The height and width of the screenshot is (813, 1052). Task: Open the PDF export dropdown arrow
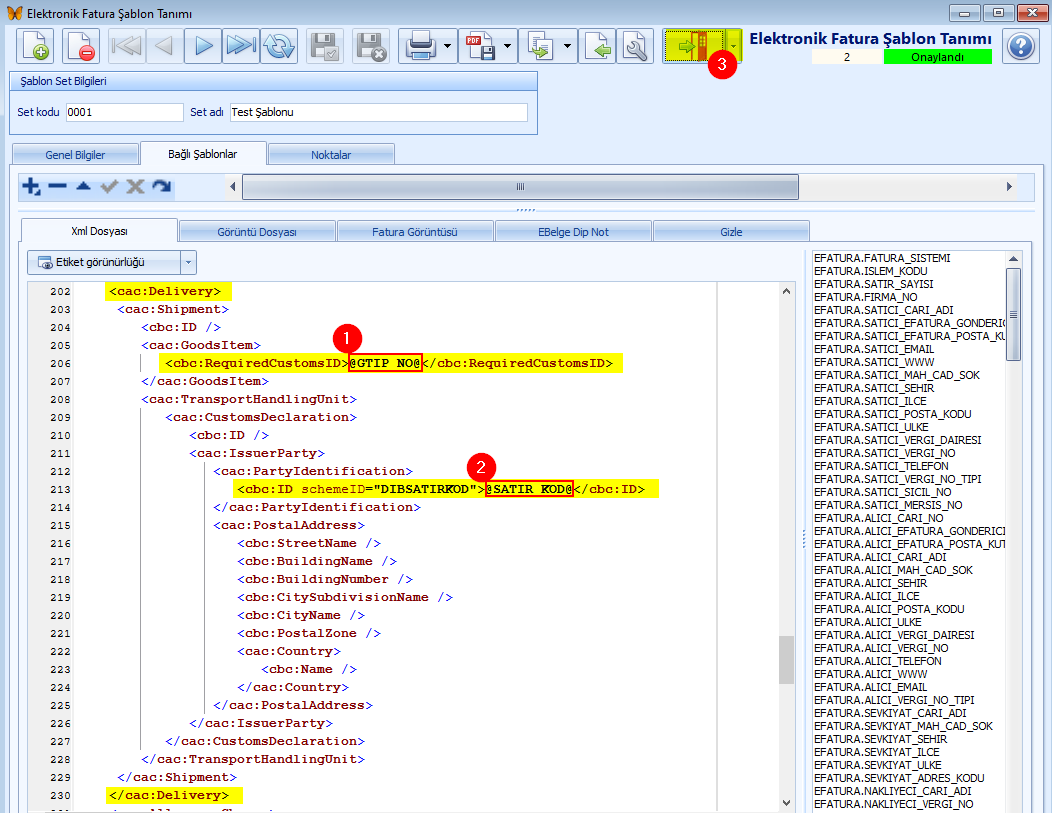point(508,46)
